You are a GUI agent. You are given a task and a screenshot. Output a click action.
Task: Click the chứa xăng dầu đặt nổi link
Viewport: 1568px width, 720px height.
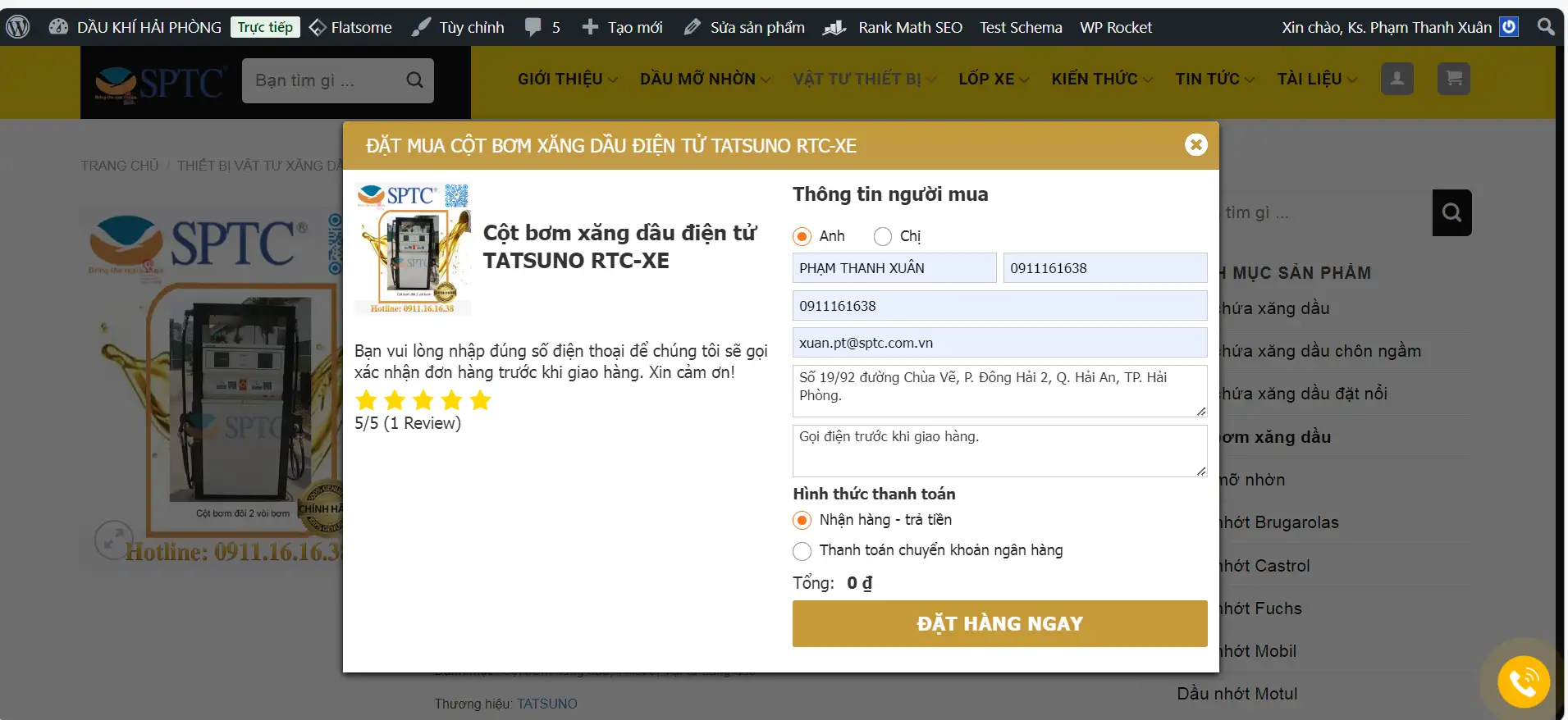[x=1303, y=394]
